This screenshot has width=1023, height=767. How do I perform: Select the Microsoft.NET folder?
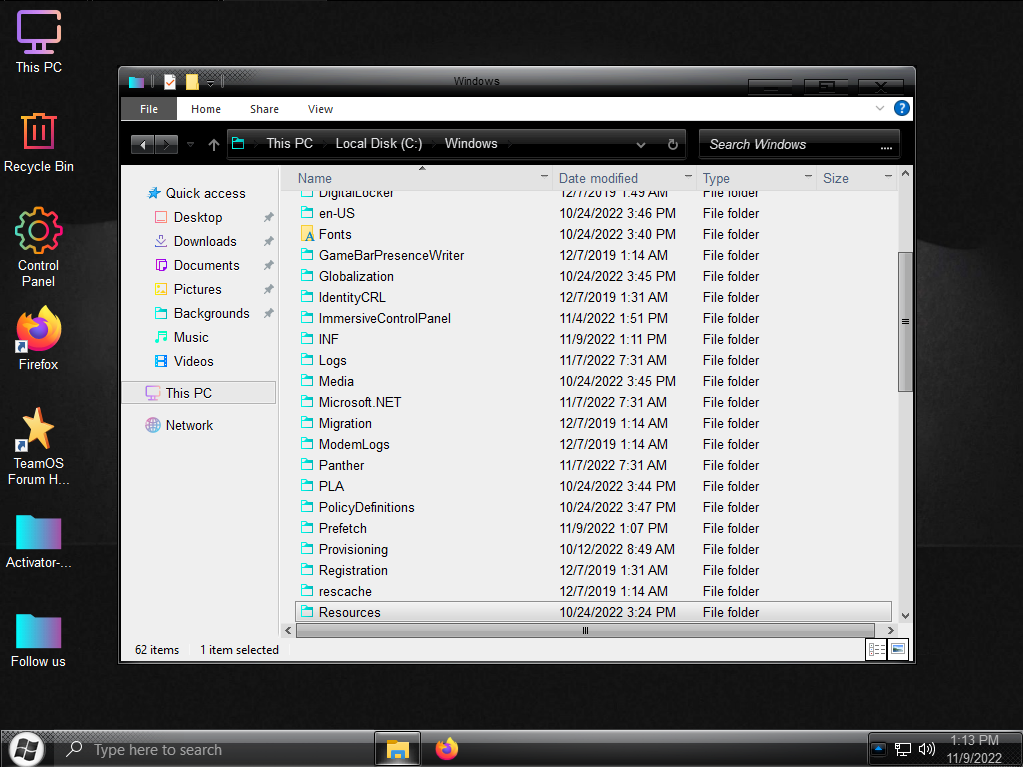point(359,402)
